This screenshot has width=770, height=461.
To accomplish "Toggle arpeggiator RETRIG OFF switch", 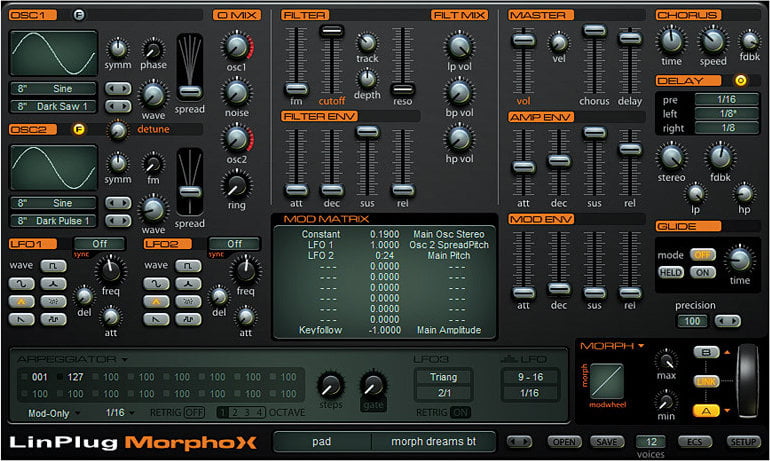I will coord(195,412).
